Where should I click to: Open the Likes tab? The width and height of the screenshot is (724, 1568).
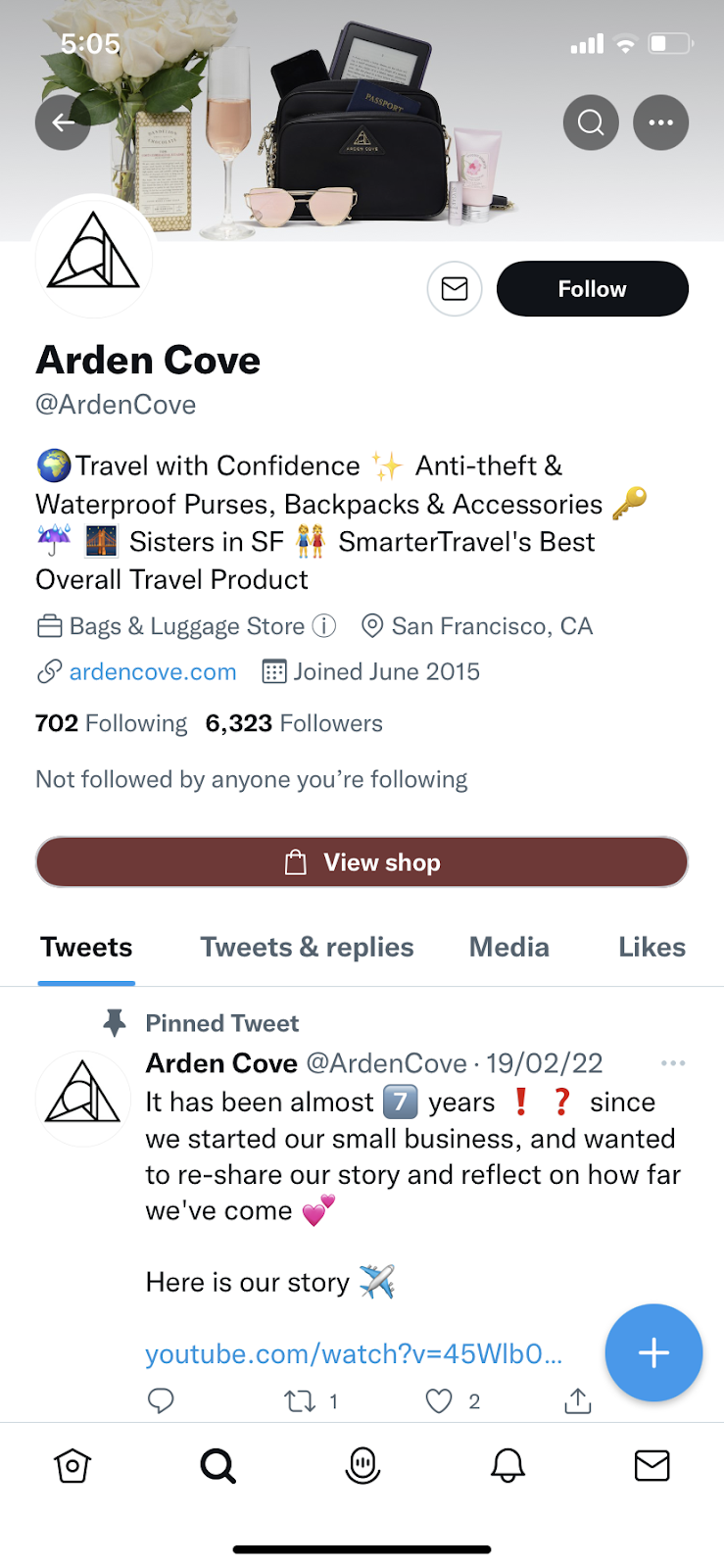click(652, 947)
